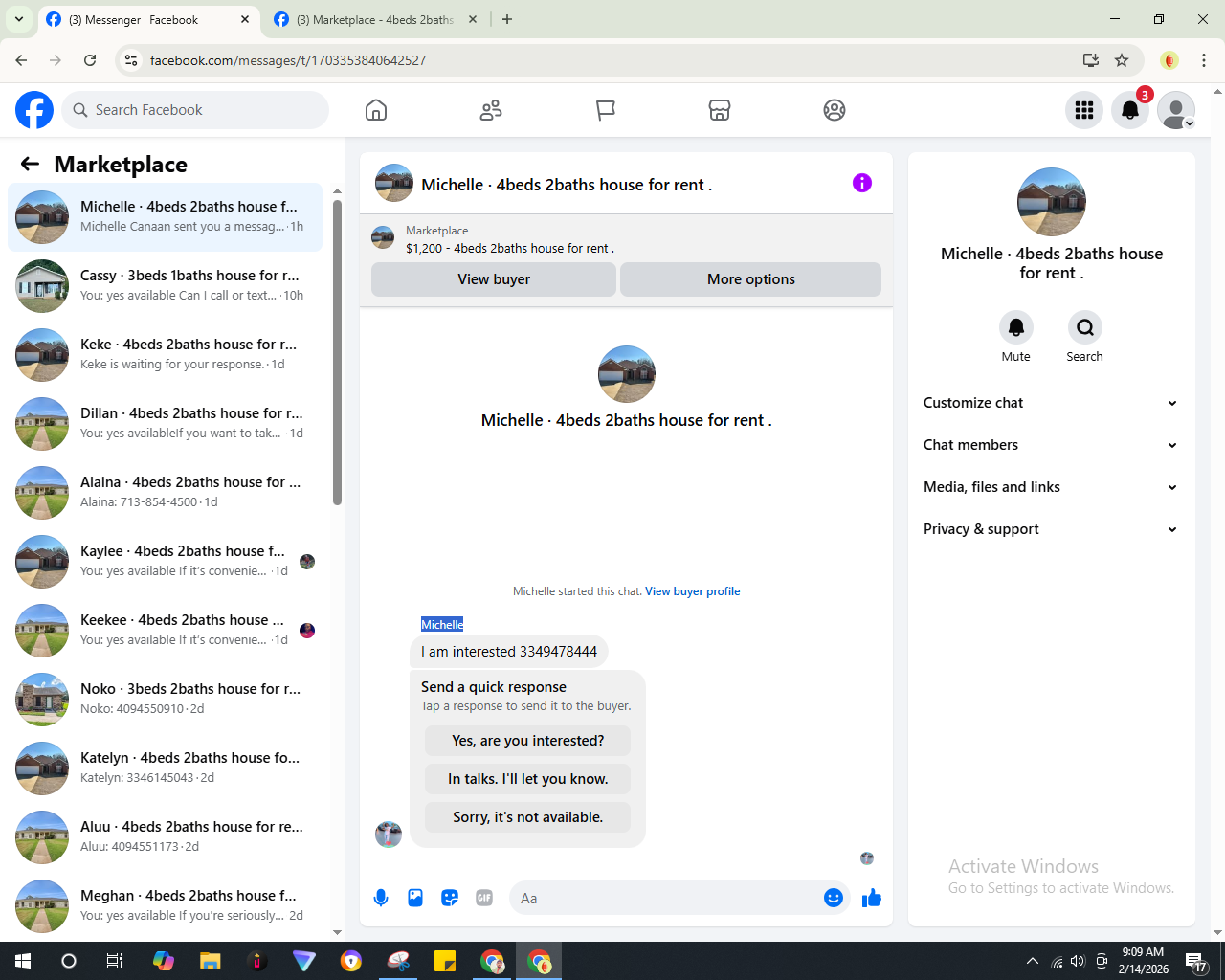The width and height of the screenshot is (1225, 980).
Task: Open conversation information purple icon
Action: coord(862,183)
